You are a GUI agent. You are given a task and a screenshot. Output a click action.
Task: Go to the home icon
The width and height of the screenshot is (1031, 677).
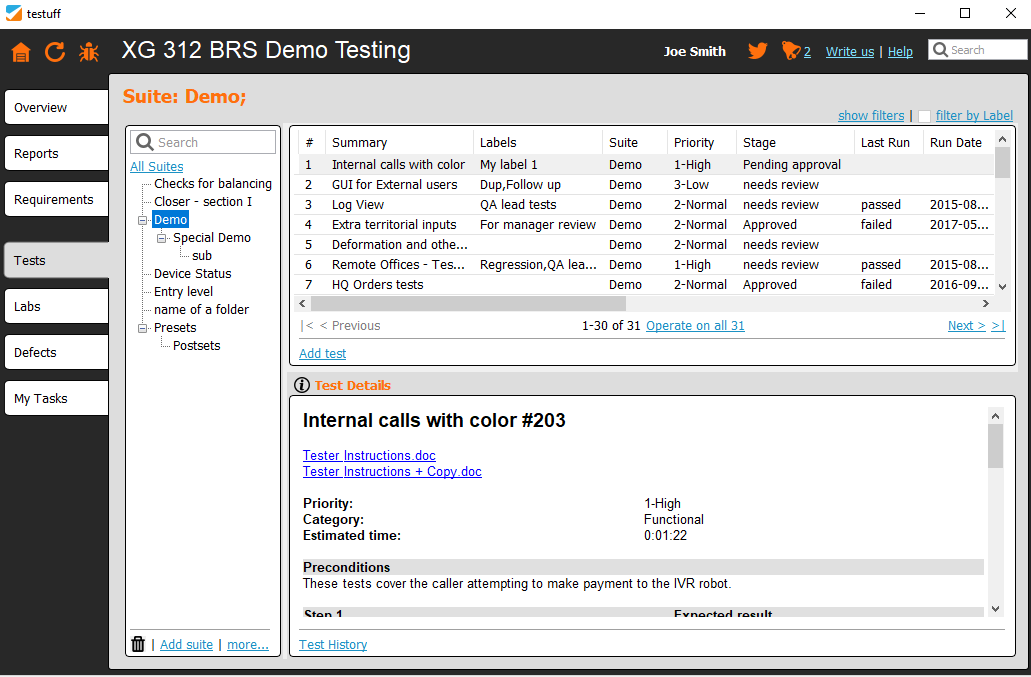[x=21, y=52]
